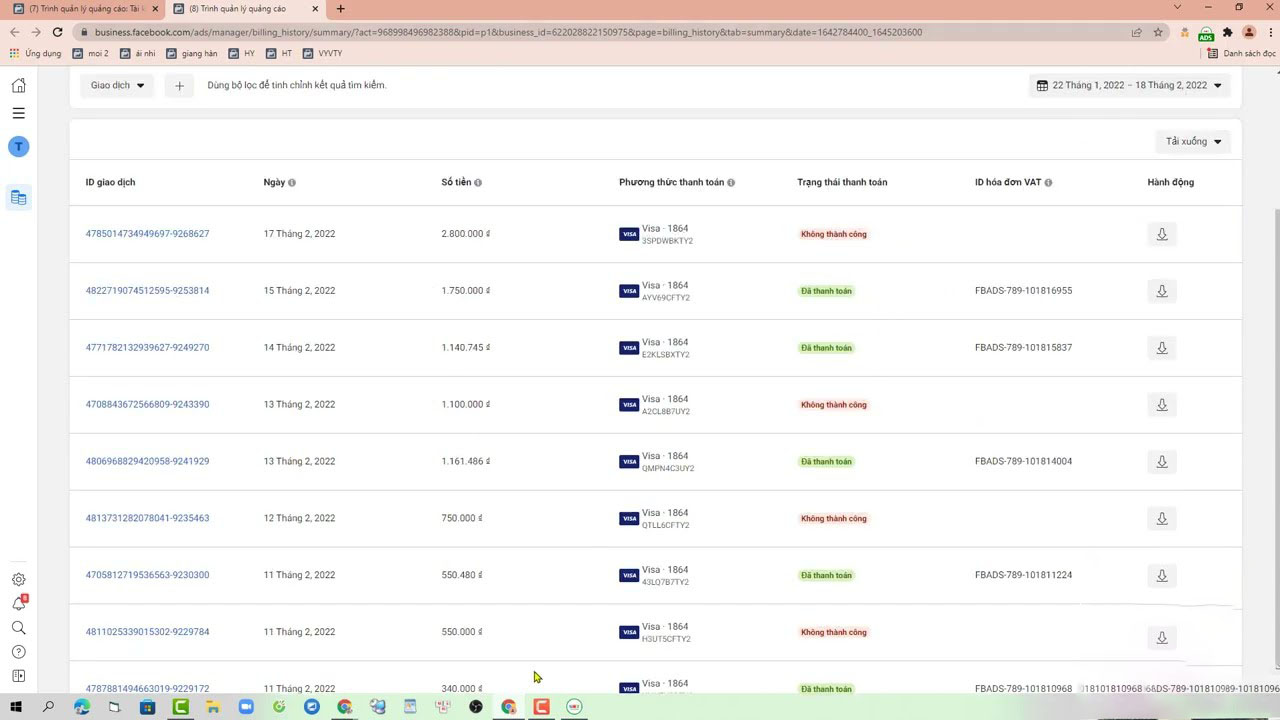Add a filter with the plus button
The image size is (1280, 720).
point(179,86)
